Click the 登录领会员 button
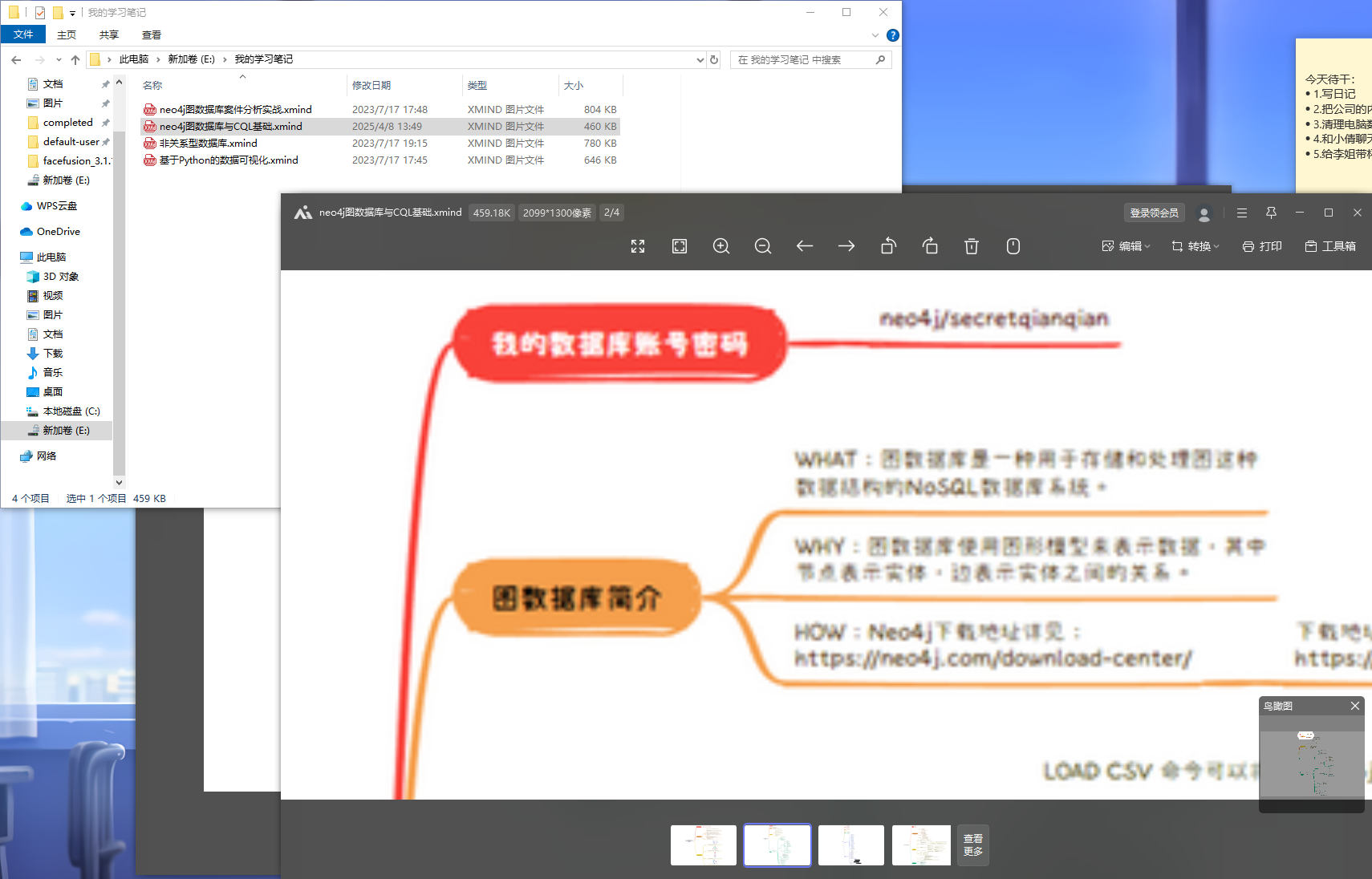This screenshot has height=879, width=1372. (1155, 213)
